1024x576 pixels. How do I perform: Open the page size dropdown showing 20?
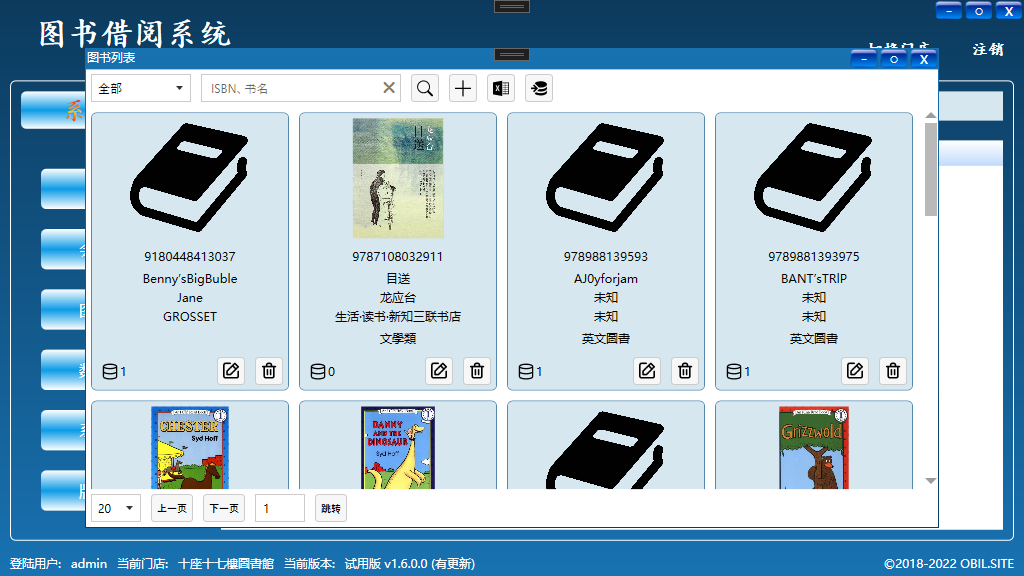tap(116, 508)
